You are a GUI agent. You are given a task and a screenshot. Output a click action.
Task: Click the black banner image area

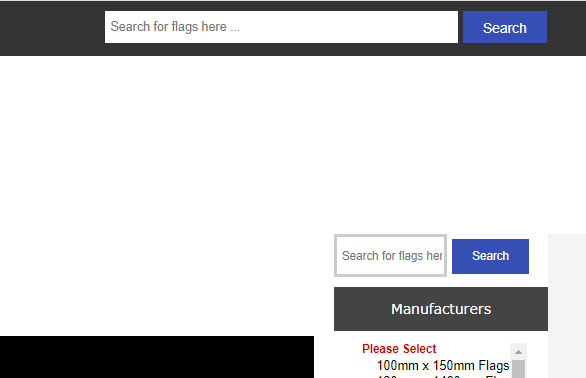pos(157,357)
